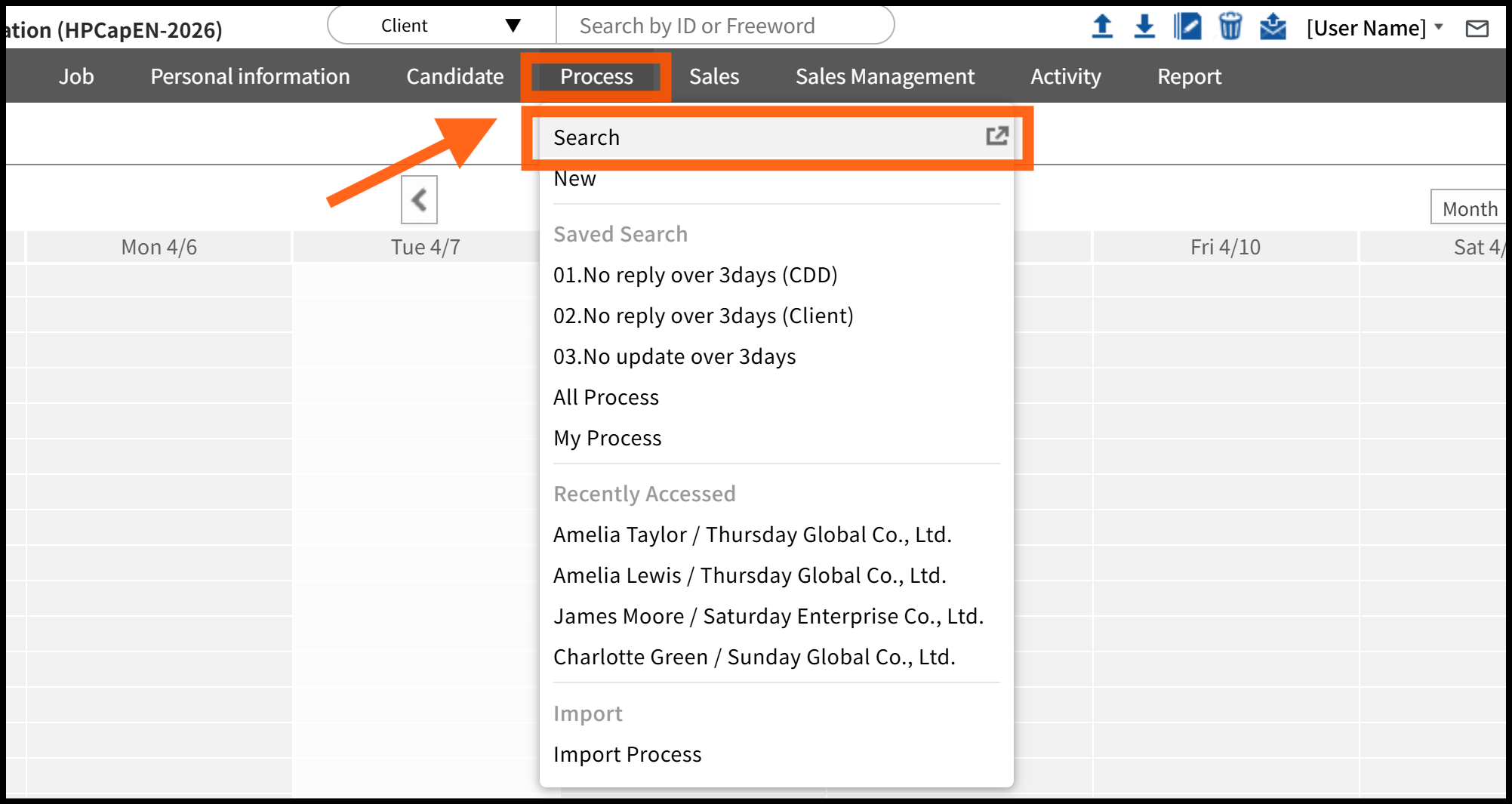The width and height of the screenshot is (1512, 804).
Task: Click the download arrow icon in header
Action: 1144,27
